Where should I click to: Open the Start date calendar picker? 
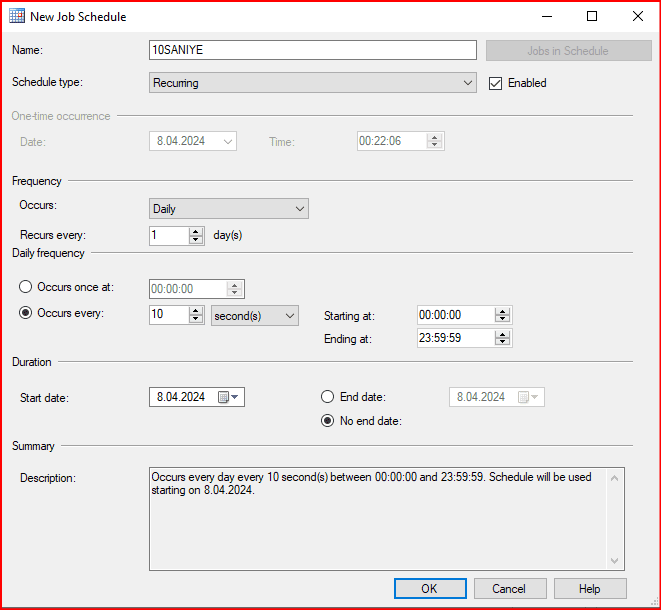tap(228, 397)
